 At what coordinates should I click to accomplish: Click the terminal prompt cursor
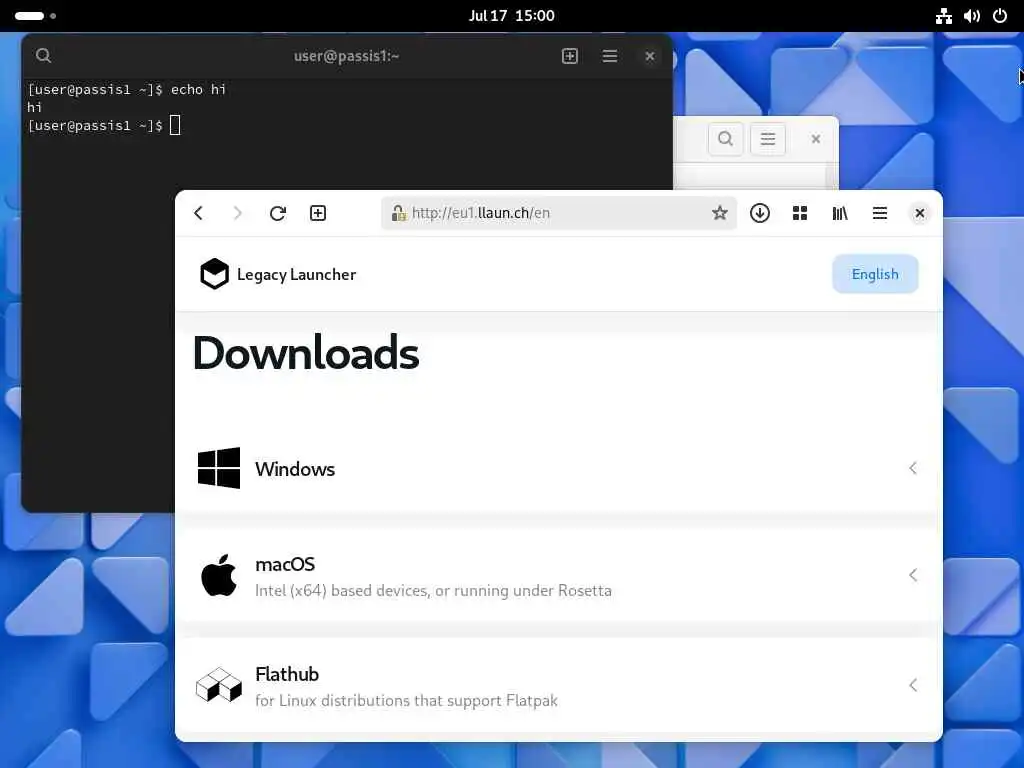(x=175, y=125)
